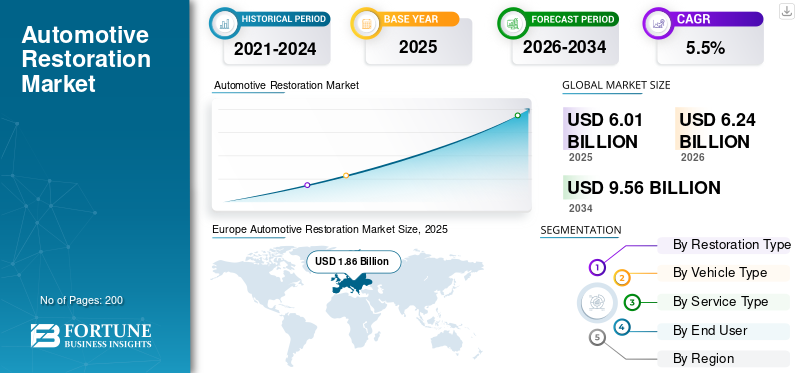Click the CAGR growth icon
800x373 pixels.
[657, 23]
